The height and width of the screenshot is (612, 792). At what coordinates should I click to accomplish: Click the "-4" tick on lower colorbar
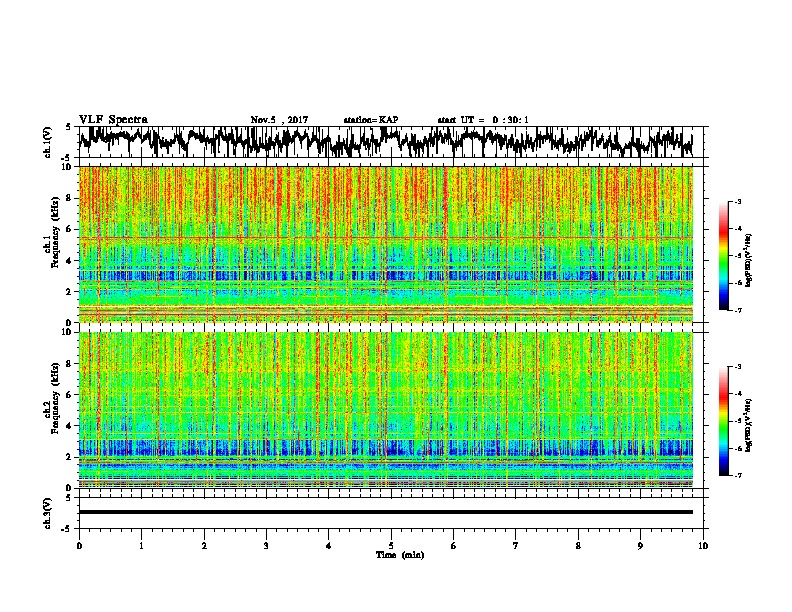pyautogui.click(x=737, y=394)
